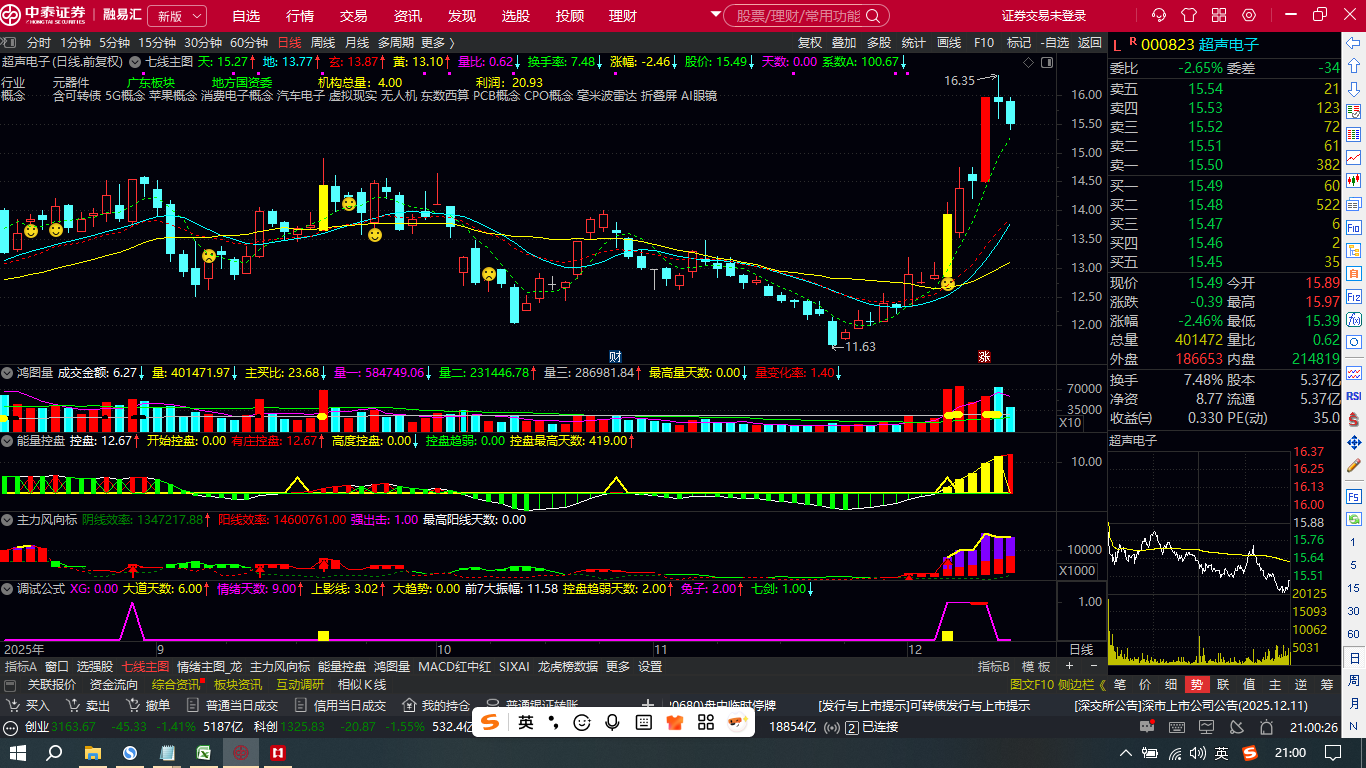Open the 交易 menu
This screenshot has height=768, width=1366.
353,16
